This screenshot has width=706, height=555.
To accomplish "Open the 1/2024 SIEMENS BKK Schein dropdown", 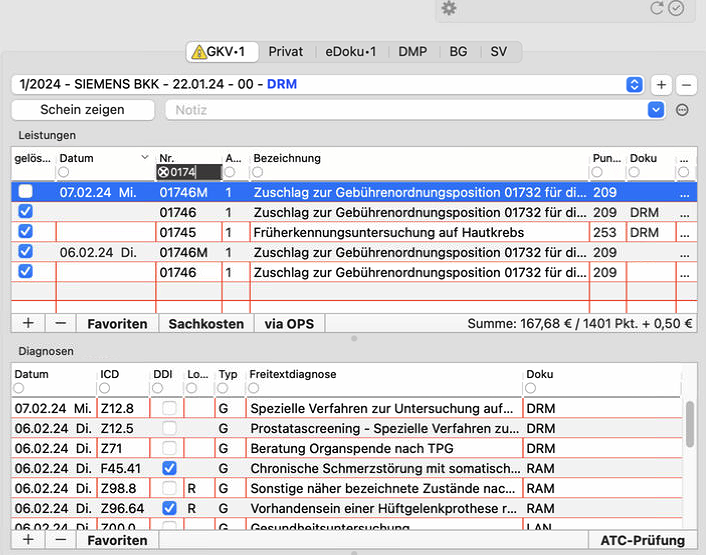I will pos(634,85).
